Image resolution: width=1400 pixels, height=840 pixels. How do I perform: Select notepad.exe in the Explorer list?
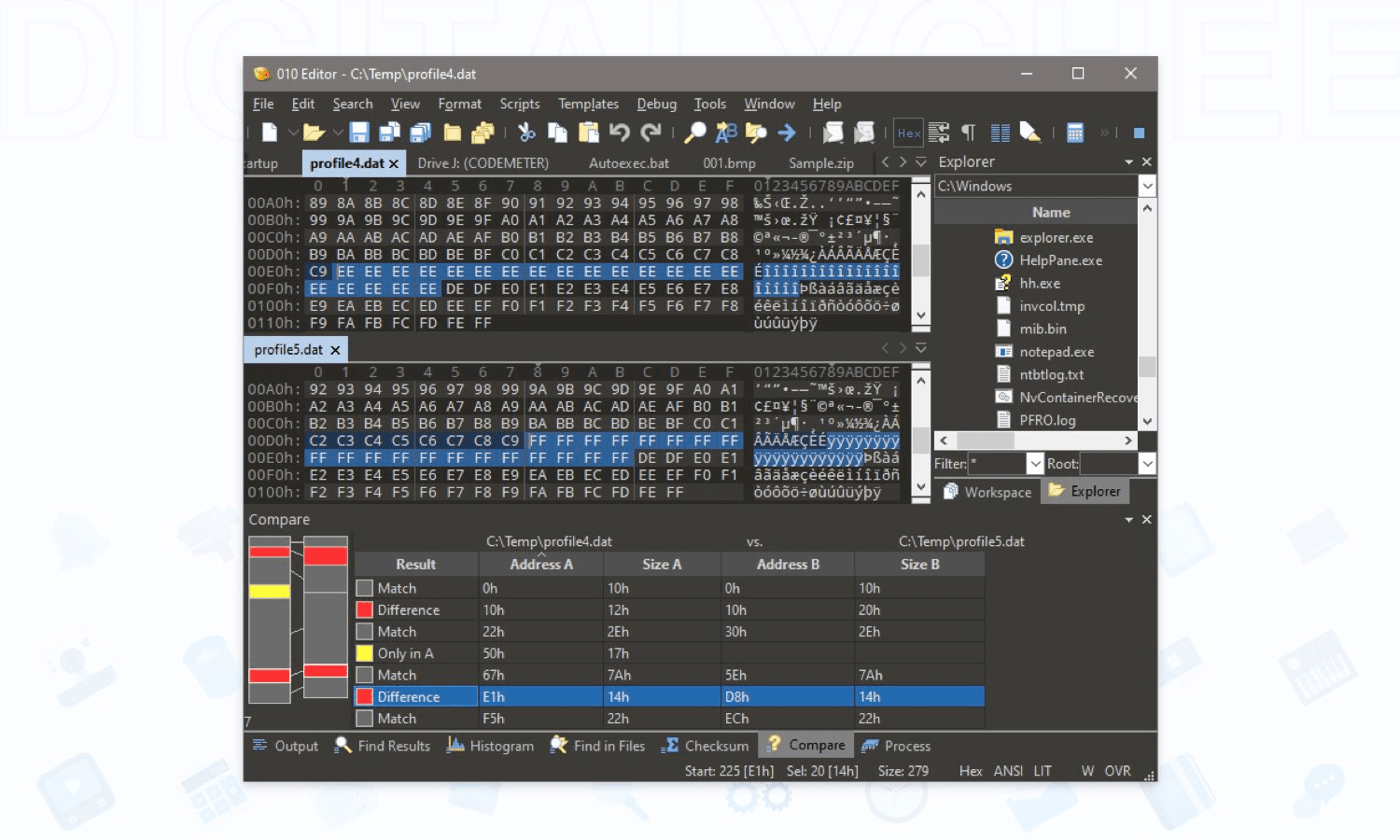point(1057,352)
